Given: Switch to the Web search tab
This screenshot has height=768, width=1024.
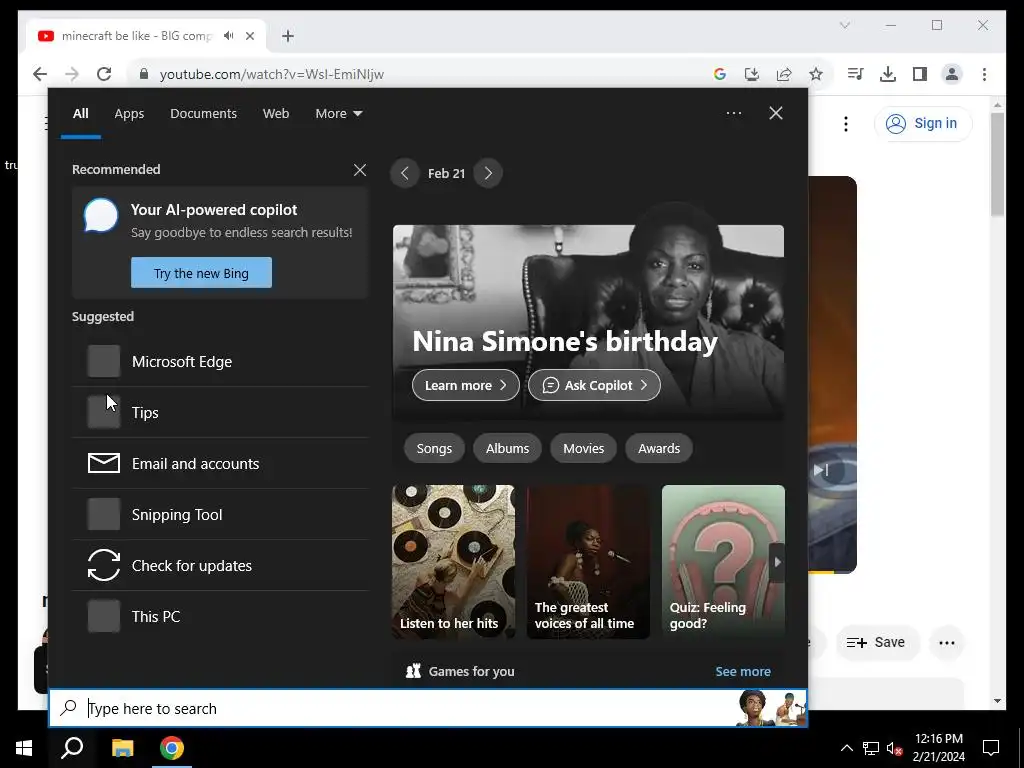Looking at the screenshot, I should [276, 114].
